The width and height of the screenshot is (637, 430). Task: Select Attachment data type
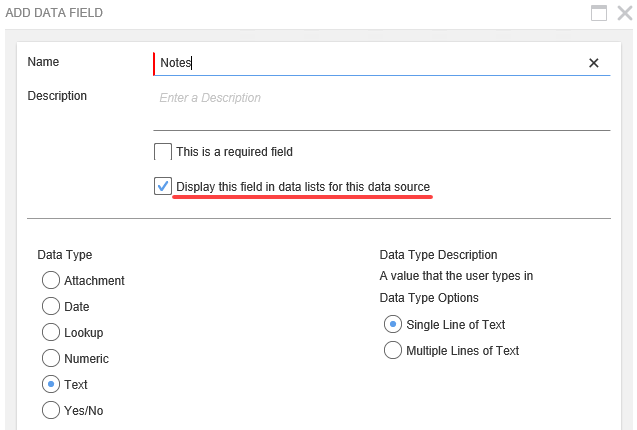click(x=51, y=281)
